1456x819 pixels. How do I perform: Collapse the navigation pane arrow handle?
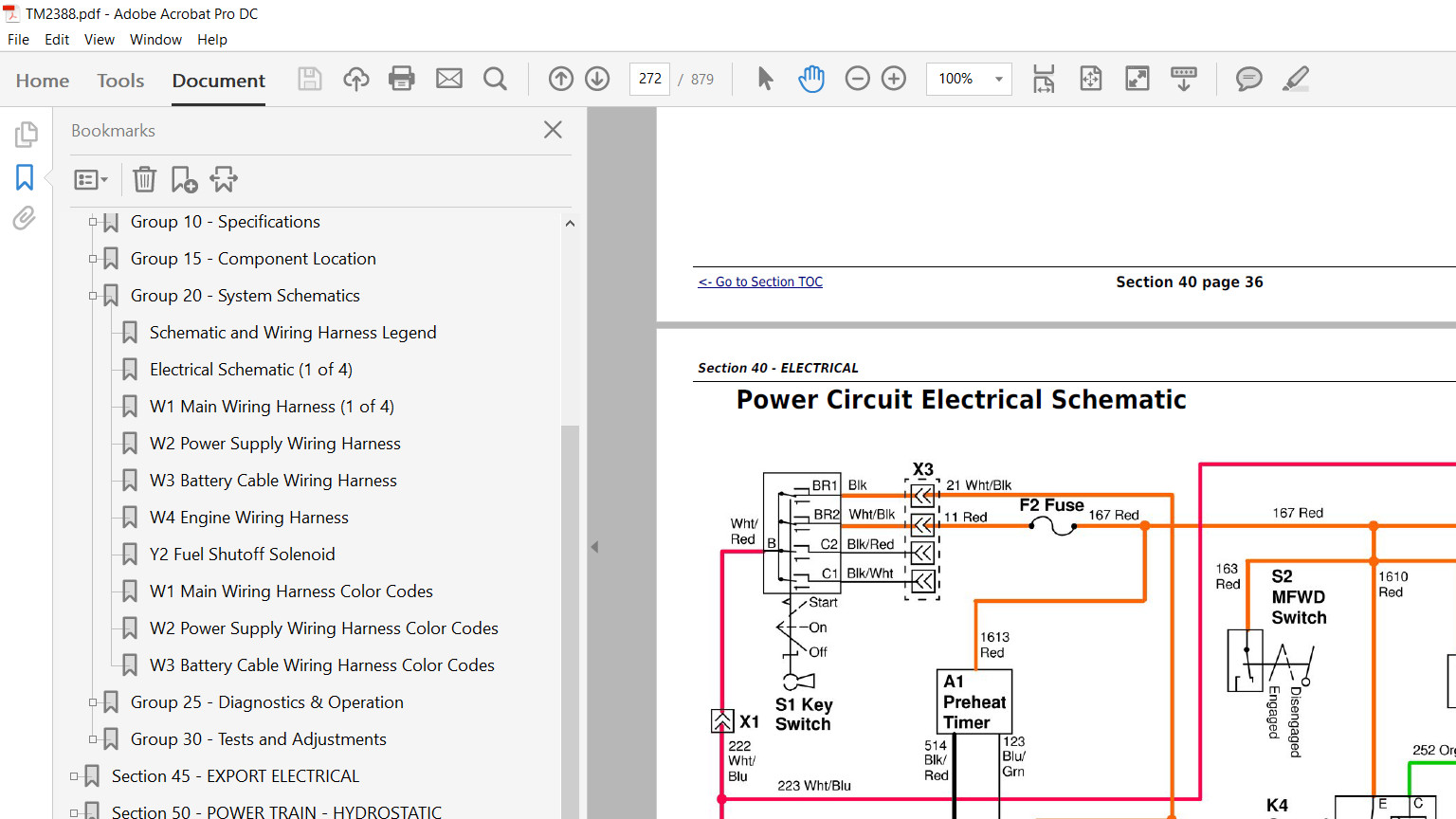pos(594,547)
